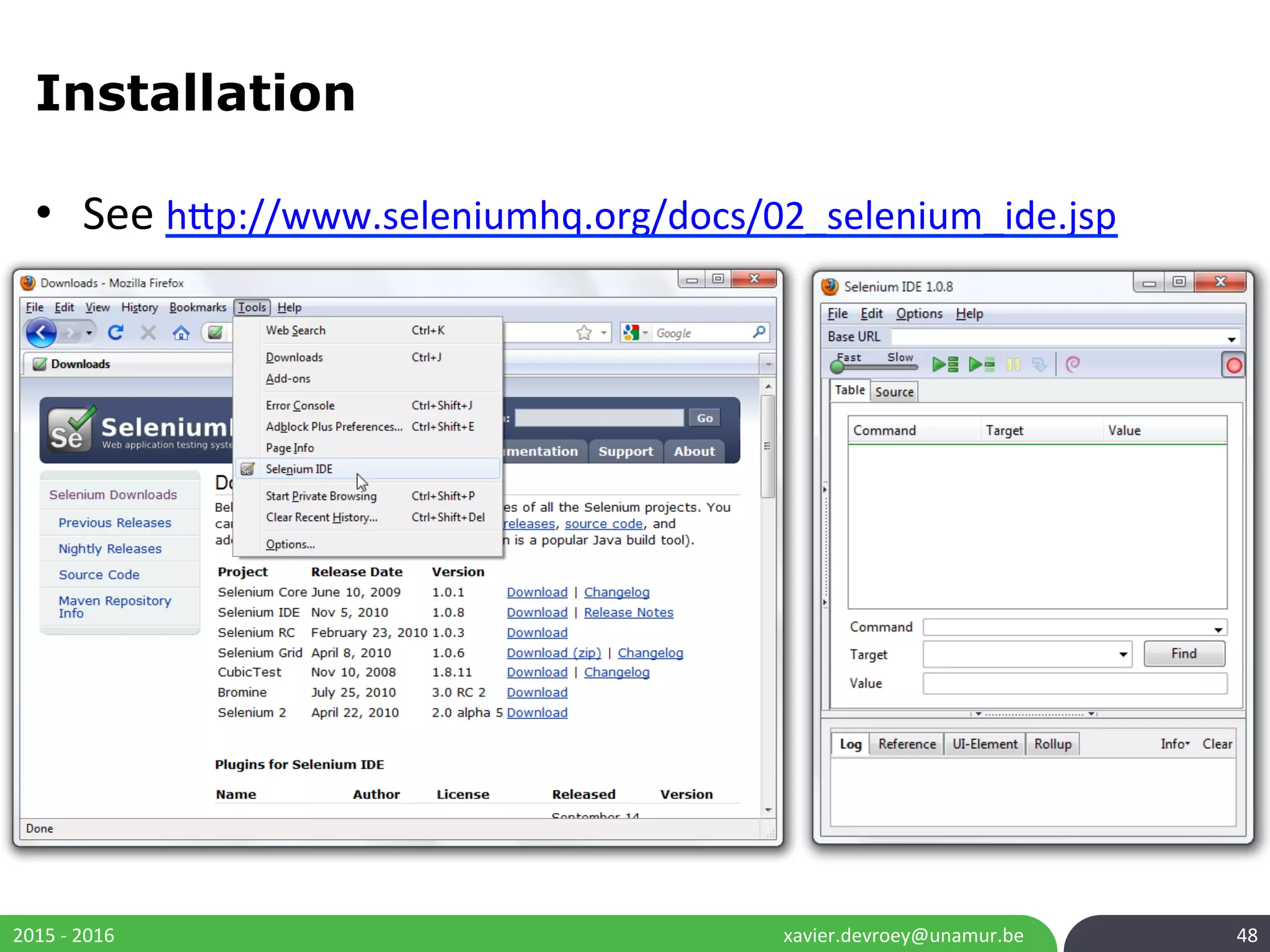Viewport: 1270px width, 952px height.
Task: Click the Find button
Action: coord(1184,654)
